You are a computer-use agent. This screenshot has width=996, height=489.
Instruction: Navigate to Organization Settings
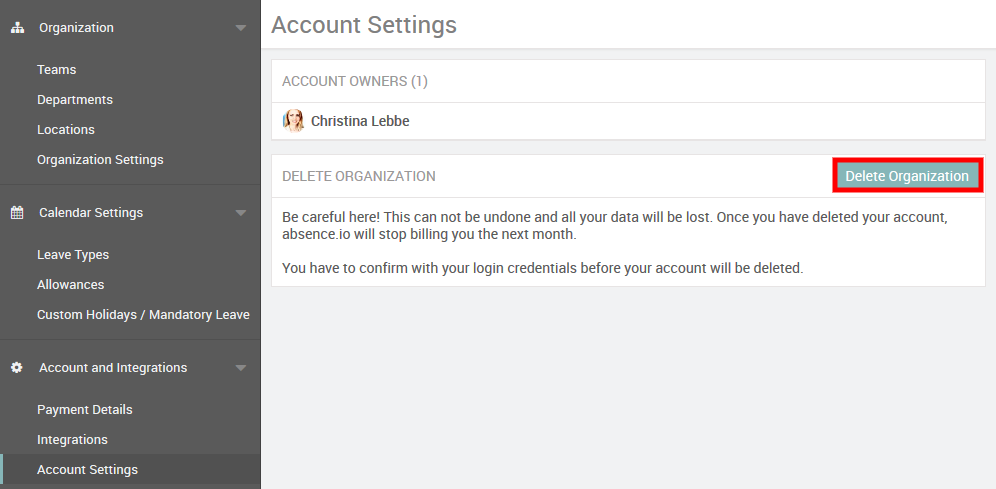click(x=100, y=160)
